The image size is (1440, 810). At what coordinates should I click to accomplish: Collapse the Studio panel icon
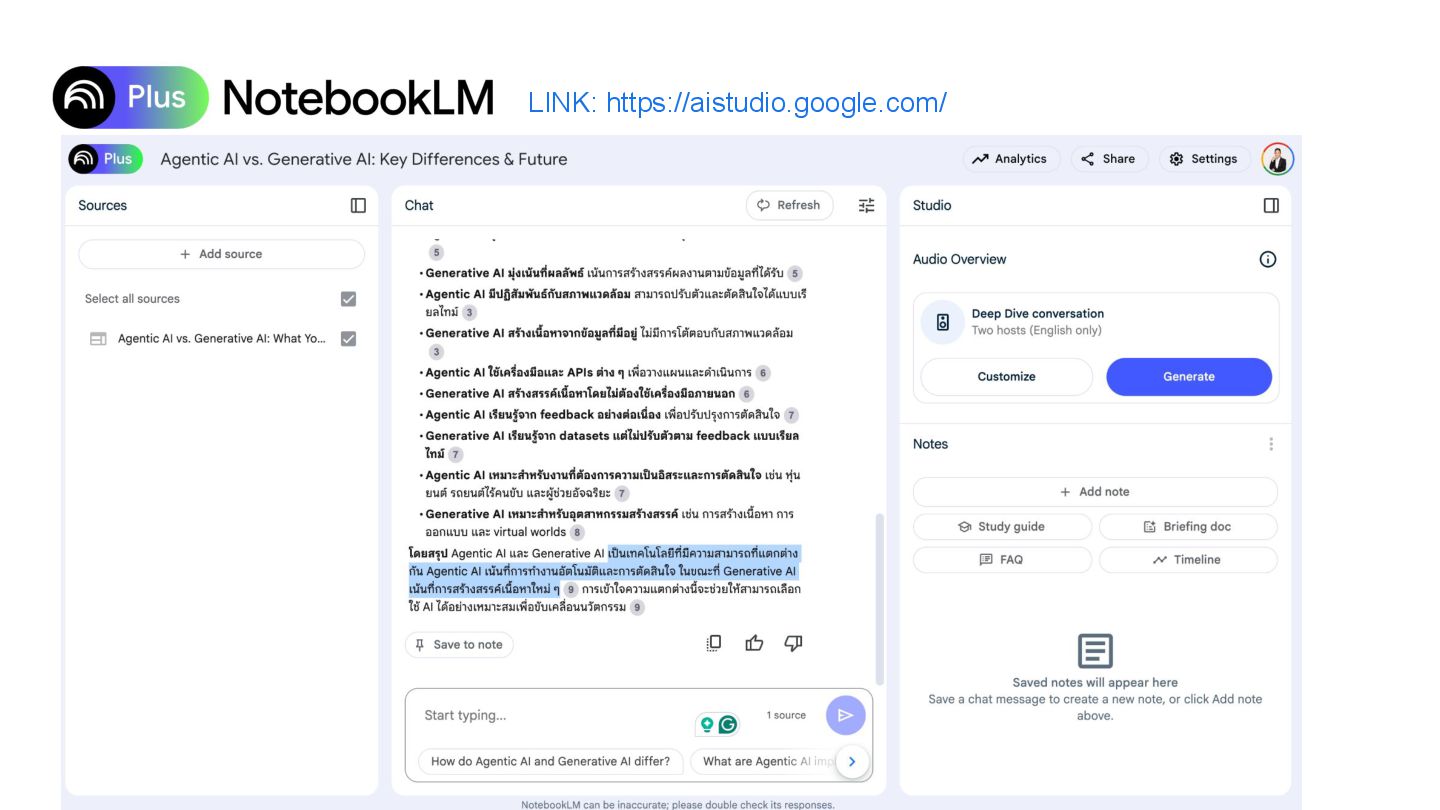pos(1271,205)
